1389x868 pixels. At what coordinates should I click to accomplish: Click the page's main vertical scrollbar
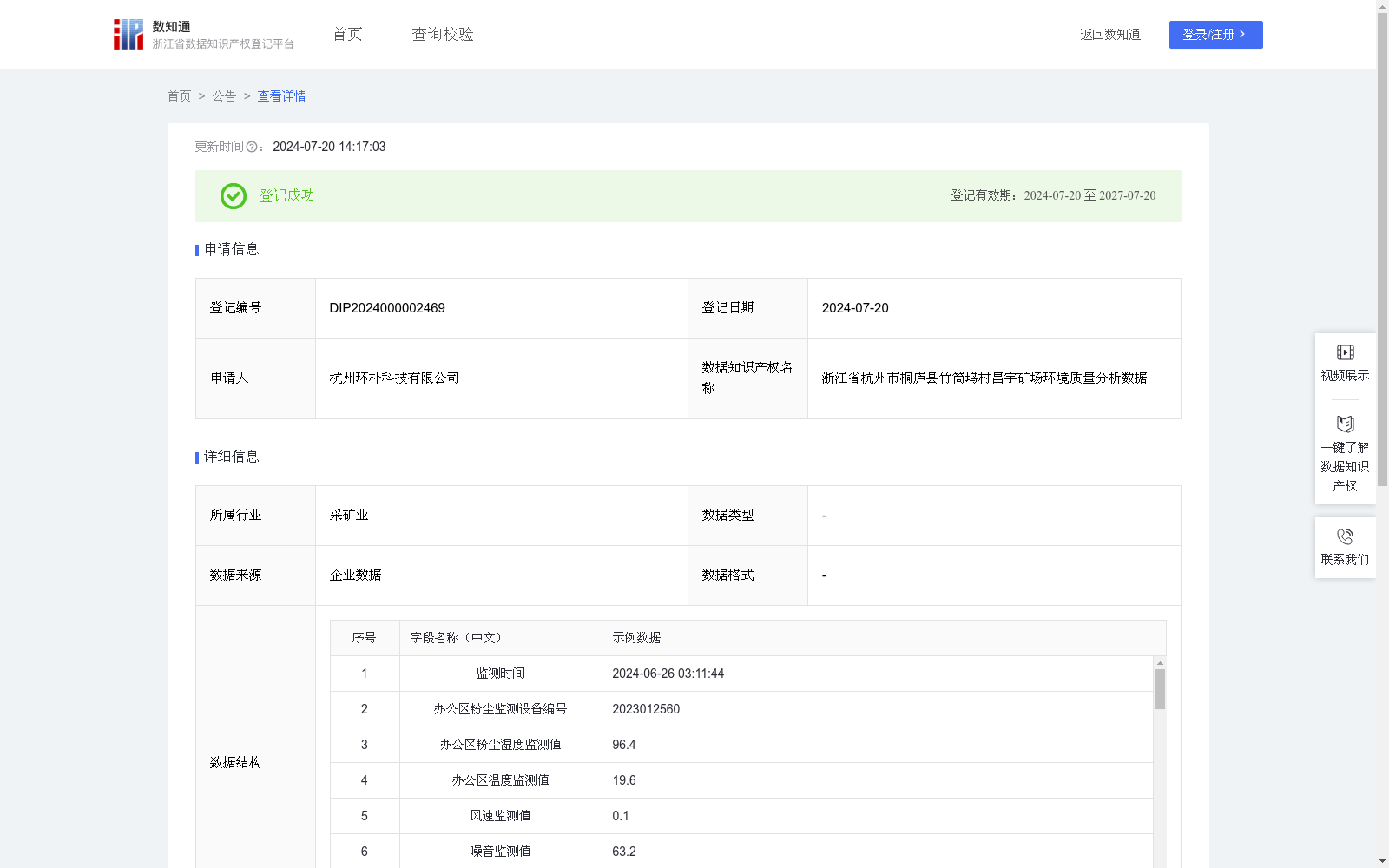(1382, 249)
